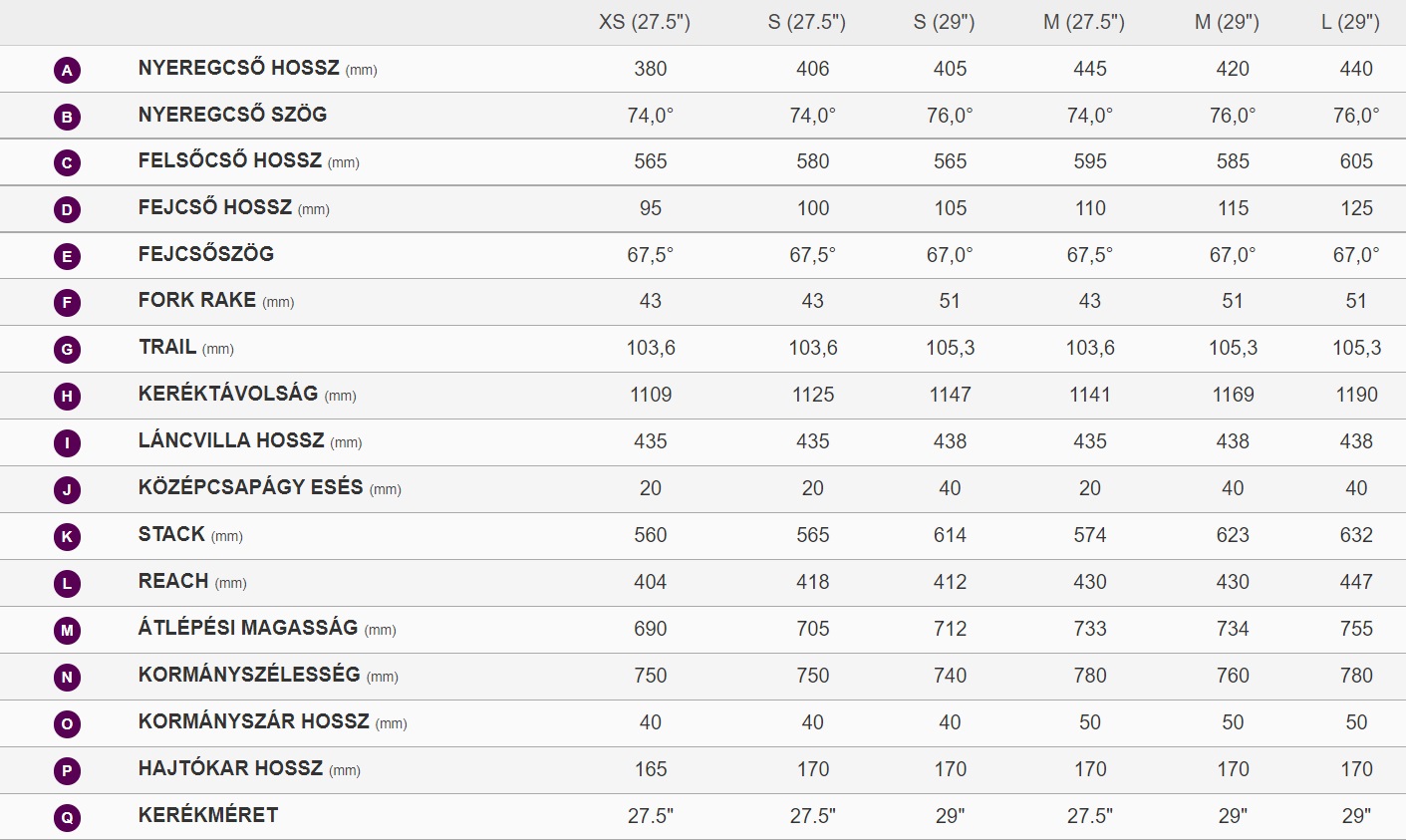Click the purple A circle icon
This screenshot has width=1406, height=840.
pyautogui.click(x=67, y=70)
